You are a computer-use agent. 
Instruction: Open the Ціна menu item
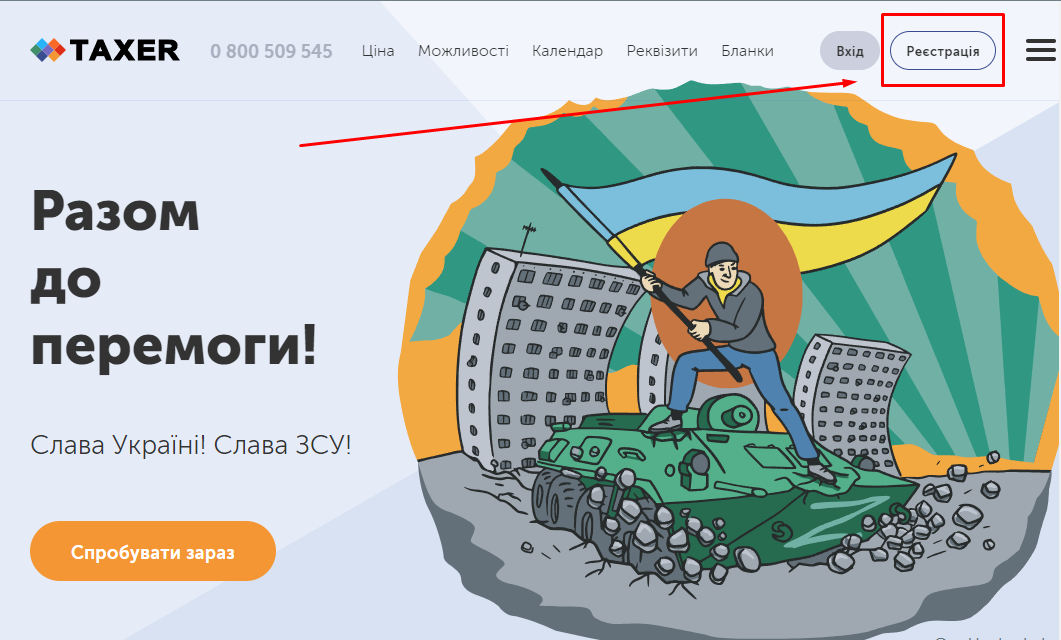378,51
